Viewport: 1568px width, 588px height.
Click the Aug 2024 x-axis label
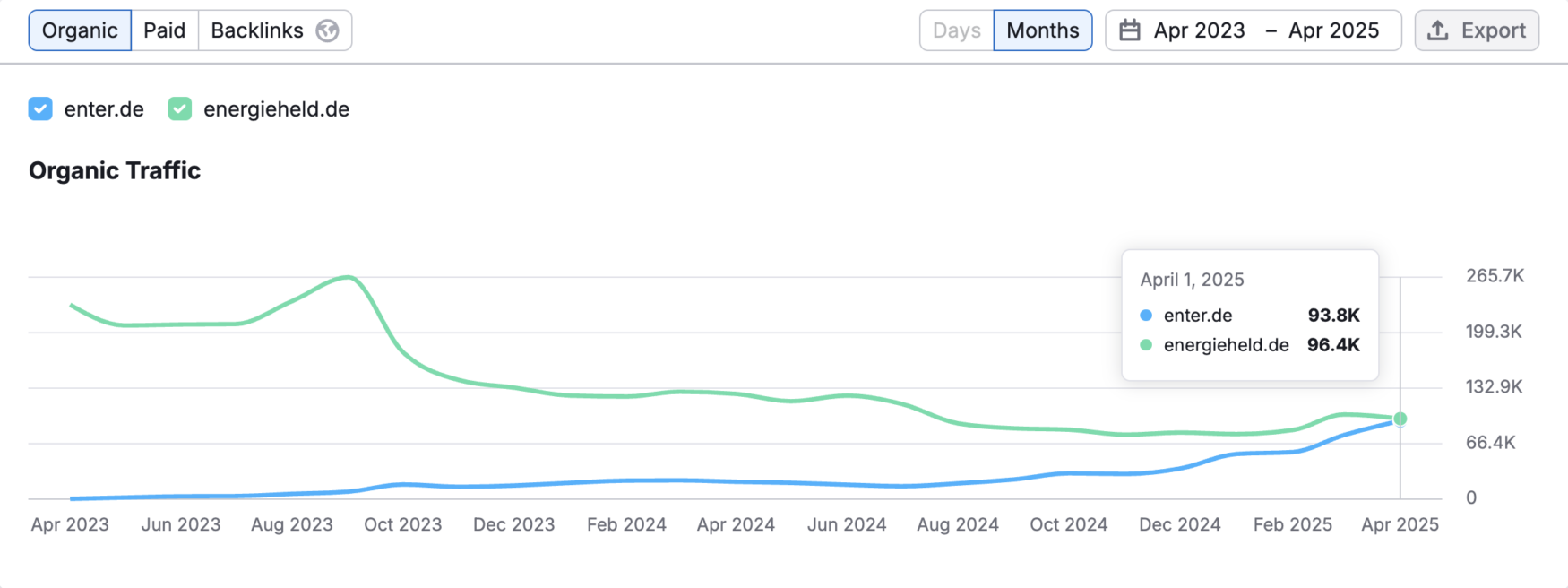[x=957, y=524]
